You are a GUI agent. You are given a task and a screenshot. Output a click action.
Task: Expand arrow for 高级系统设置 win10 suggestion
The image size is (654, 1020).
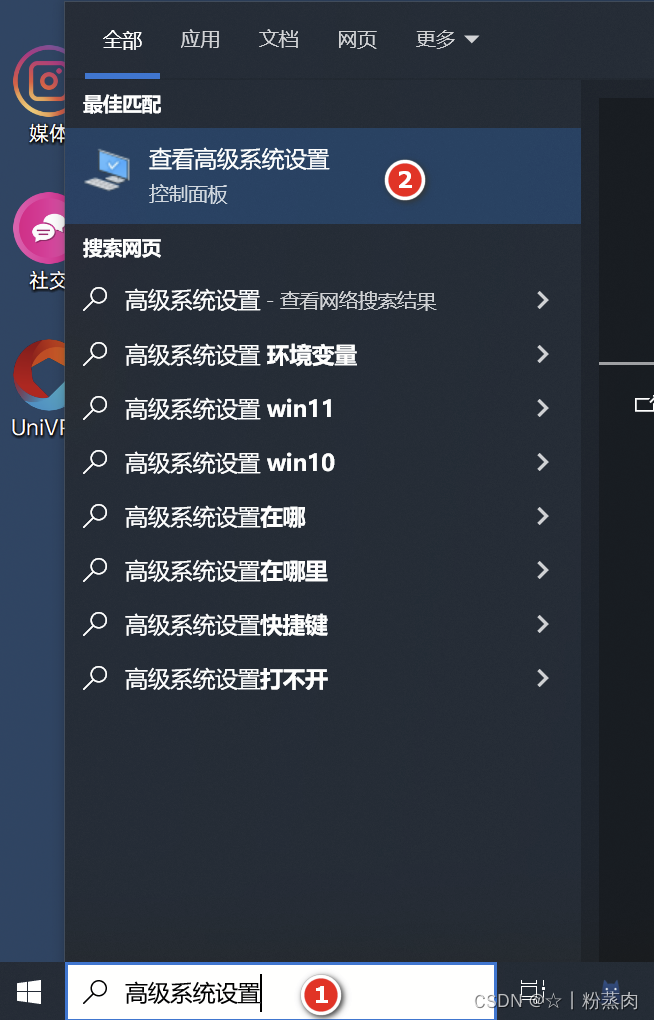point(542,462)
